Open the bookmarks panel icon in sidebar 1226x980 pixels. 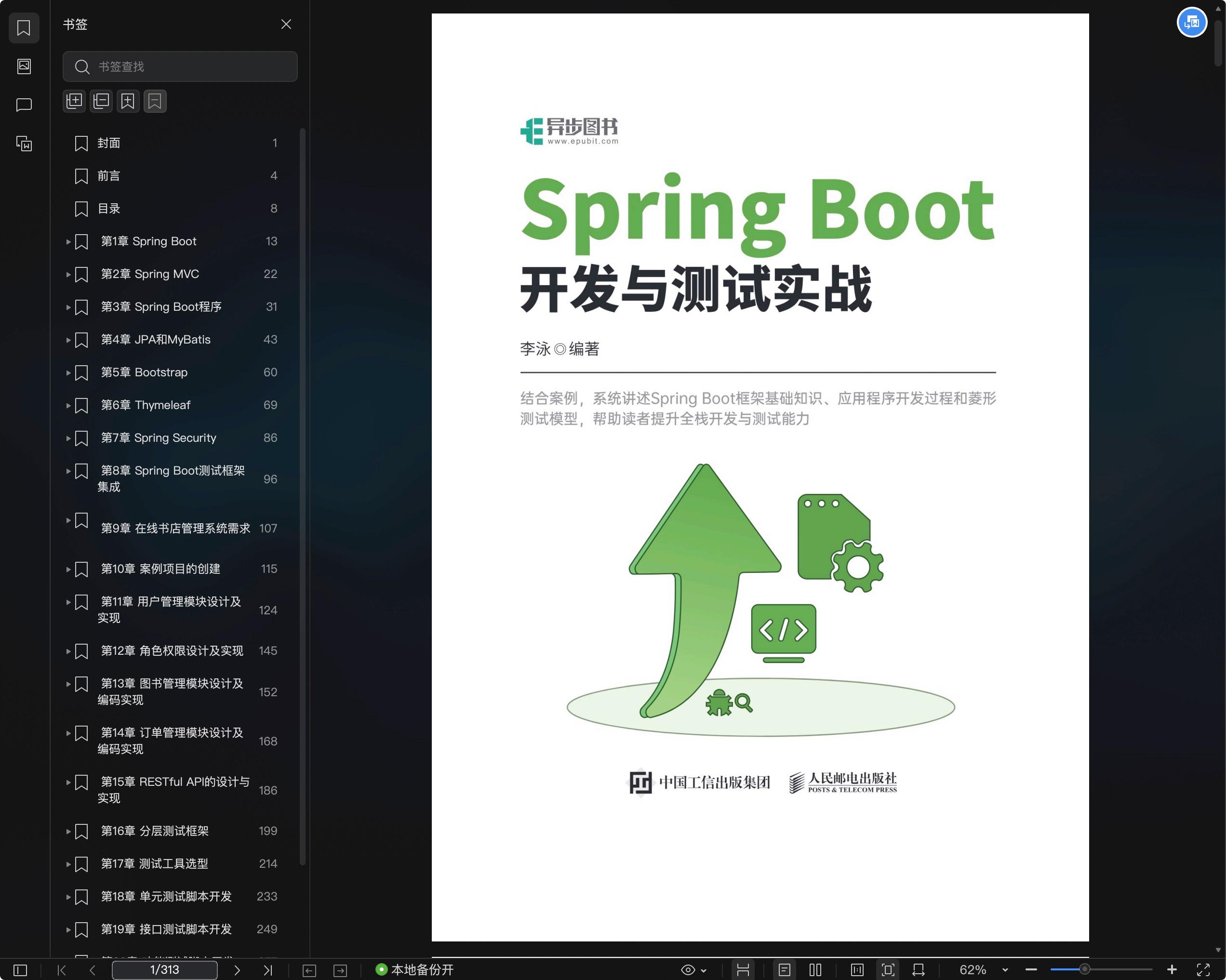[x=24, y=28]
